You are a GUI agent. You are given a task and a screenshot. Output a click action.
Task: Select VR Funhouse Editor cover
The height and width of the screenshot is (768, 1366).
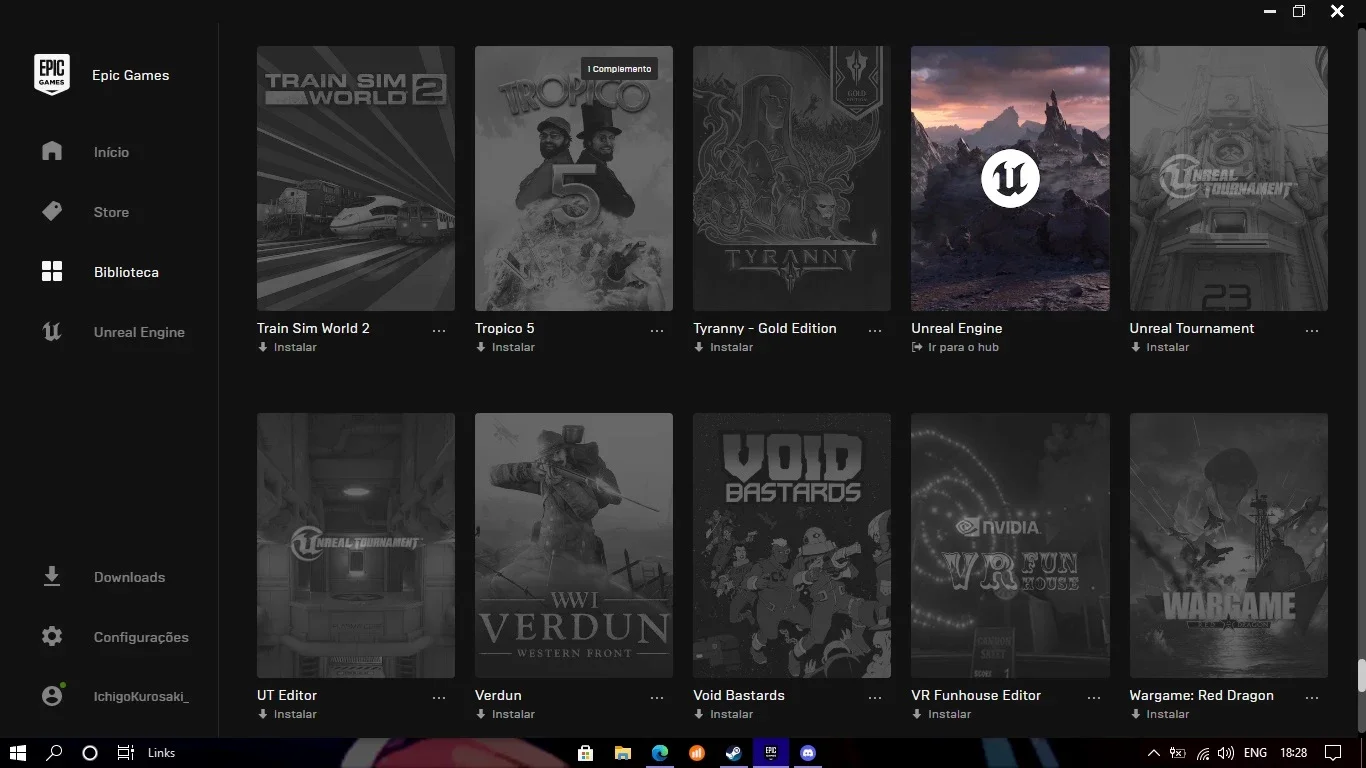[1010, 546]
